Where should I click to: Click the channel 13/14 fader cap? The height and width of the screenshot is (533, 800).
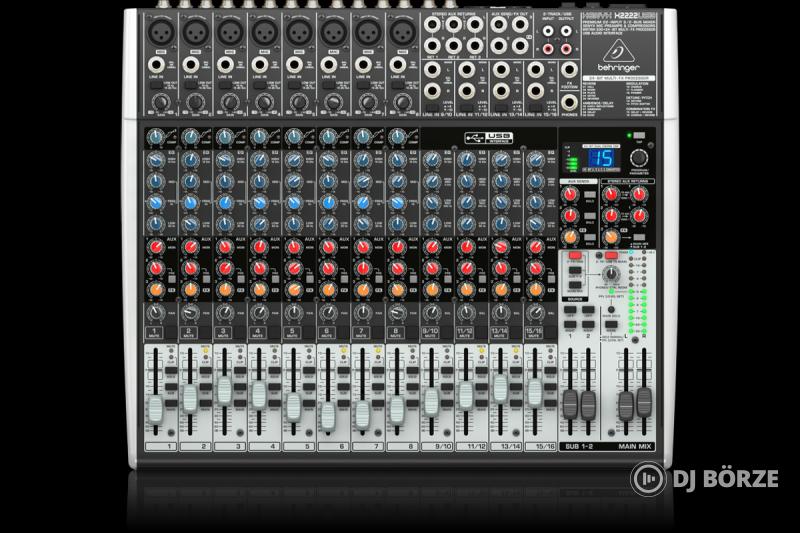point(501,388)
